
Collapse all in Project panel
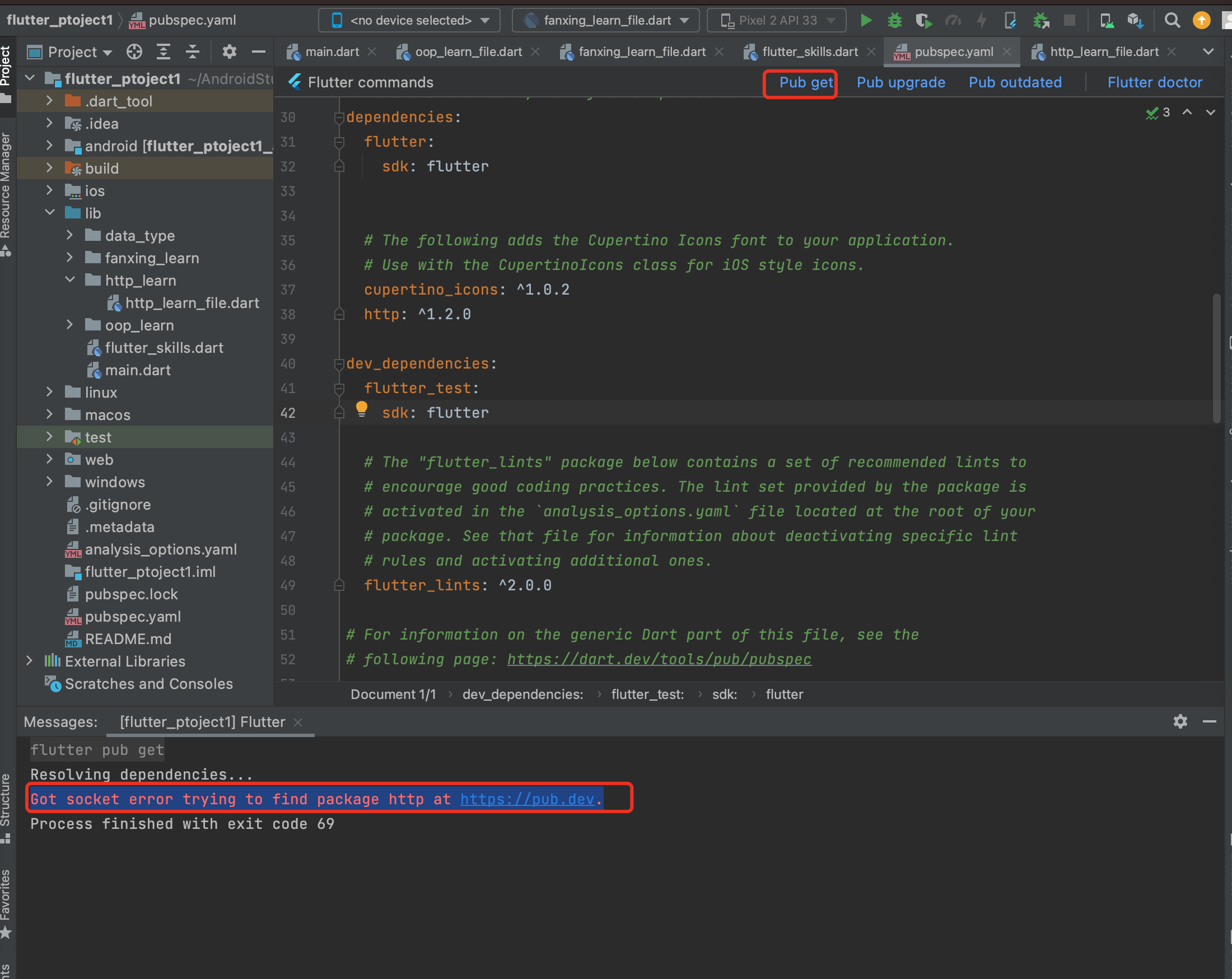[x=193, y=52]
